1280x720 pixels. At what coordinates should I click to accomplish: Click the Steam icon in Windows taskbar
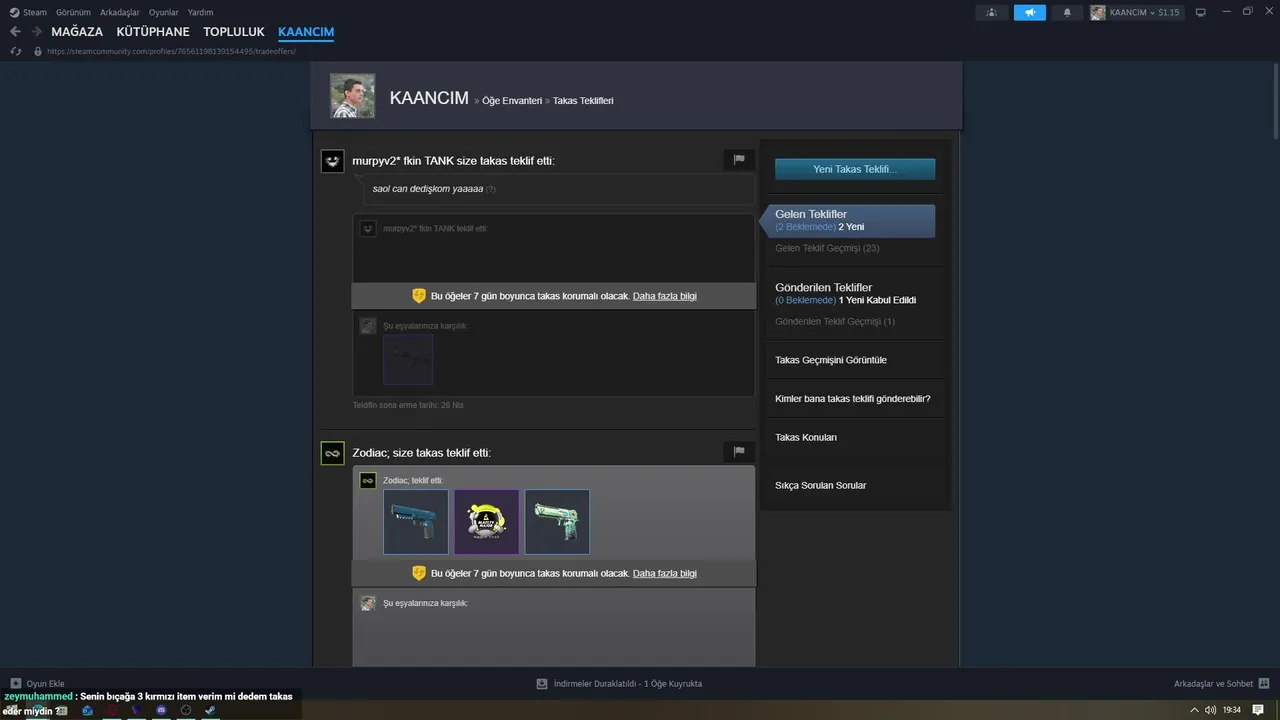pos(210,710)
